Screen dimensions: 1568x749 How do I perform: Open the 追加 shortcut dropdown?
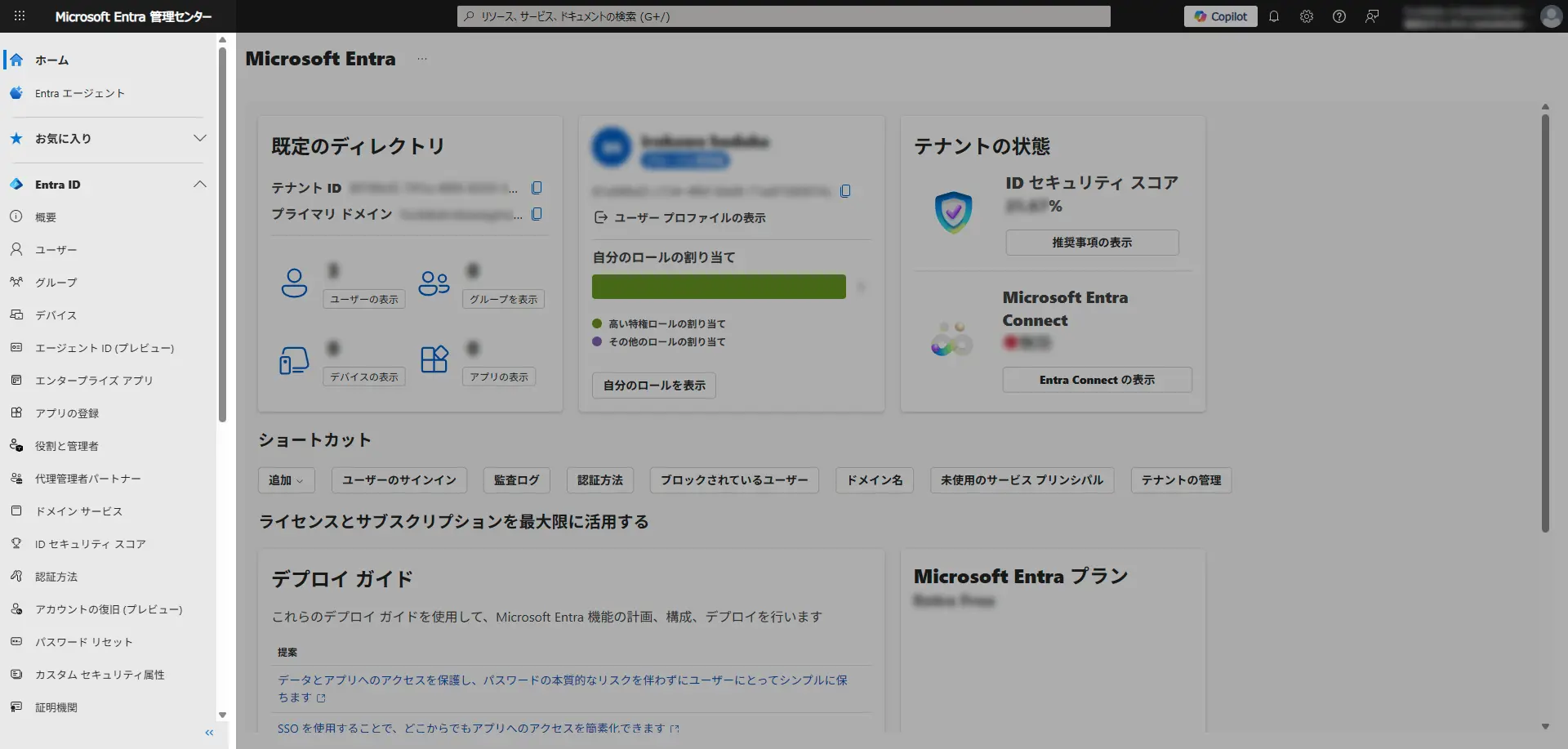pyautogui.click(x=286, y=480)
